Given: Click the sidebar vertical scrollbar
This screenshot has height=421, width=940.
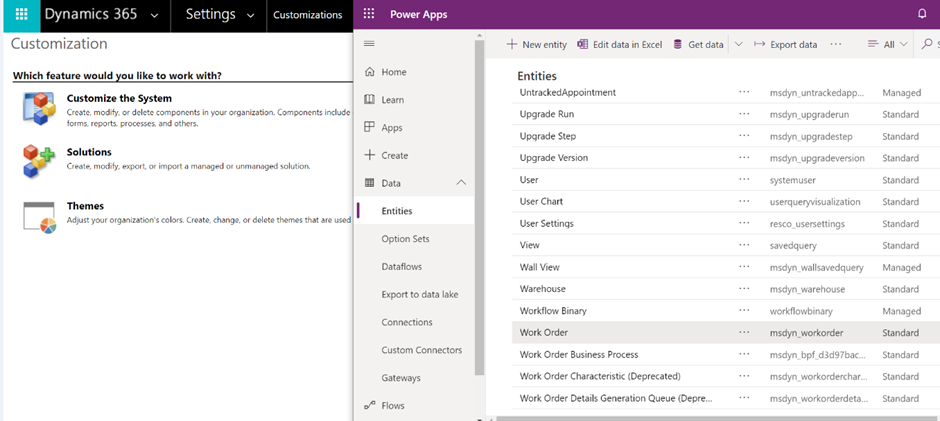Looking at the screenshot, I should click(x=479, y=210).
